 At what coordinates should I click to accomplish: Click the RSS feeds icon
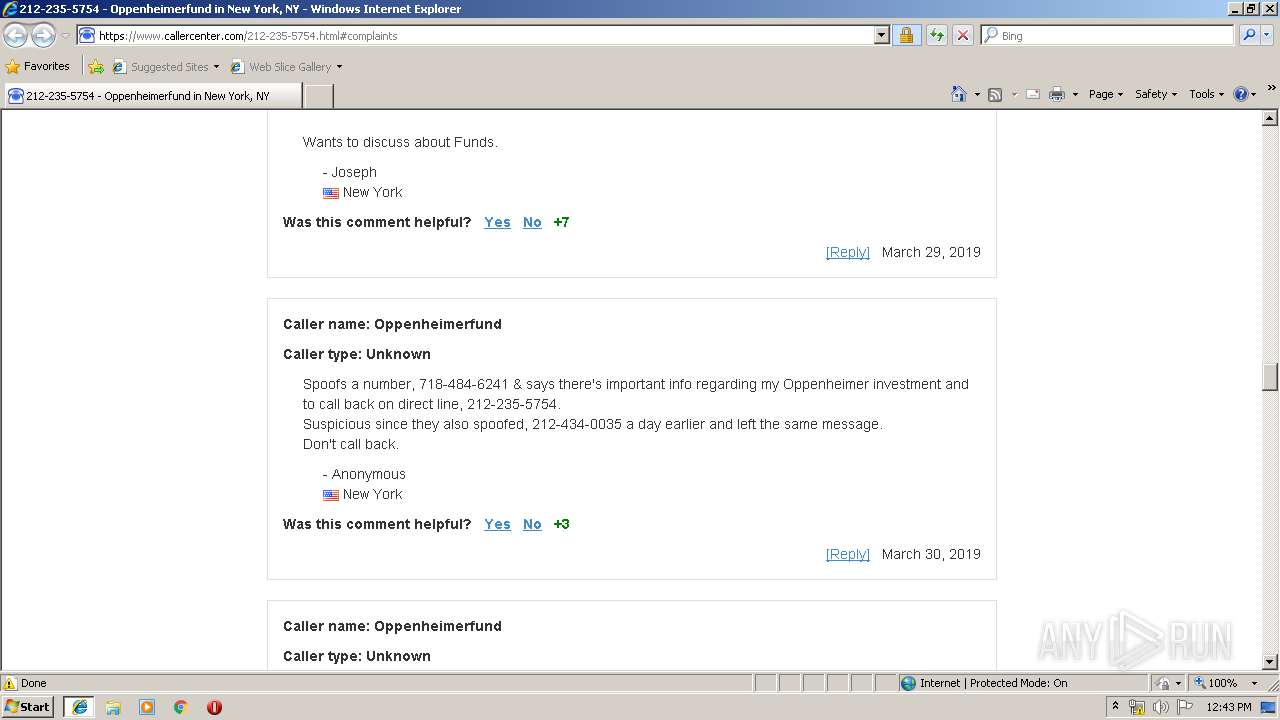pos(995,94)
